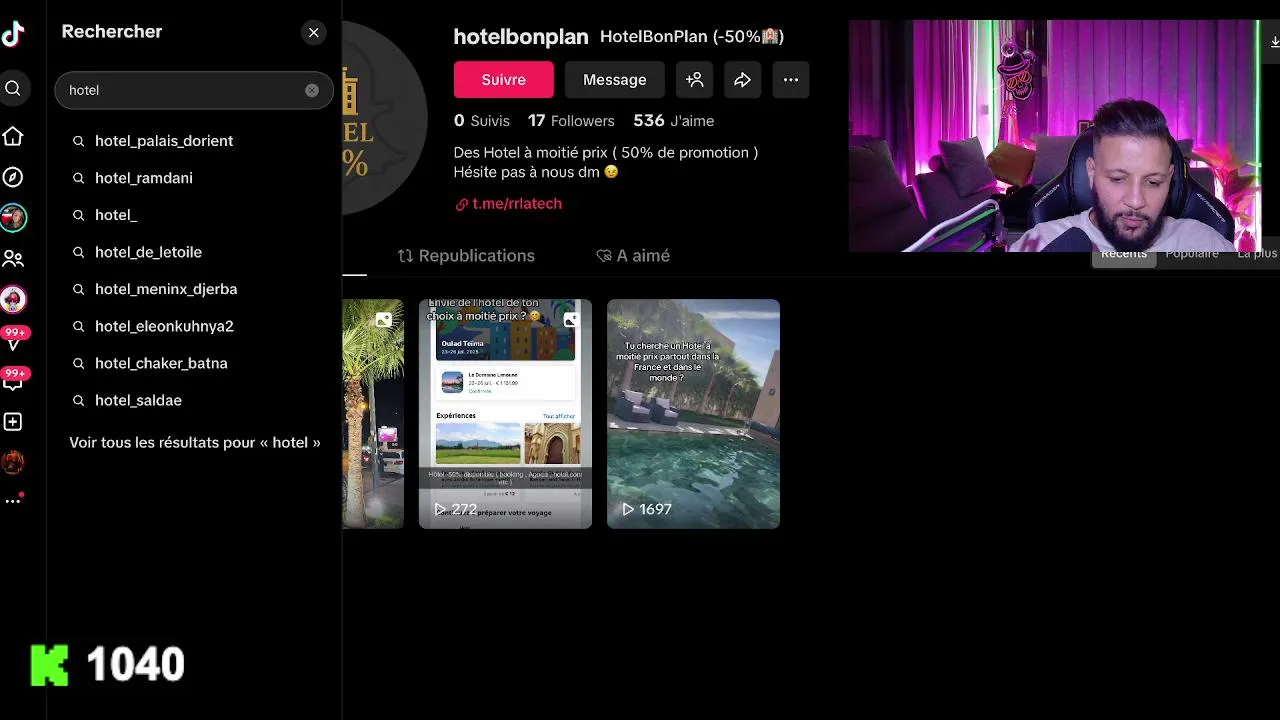This screenshot has width=1280, height=720.
Task: Close the Rechercher search panel
Action: 314,33
